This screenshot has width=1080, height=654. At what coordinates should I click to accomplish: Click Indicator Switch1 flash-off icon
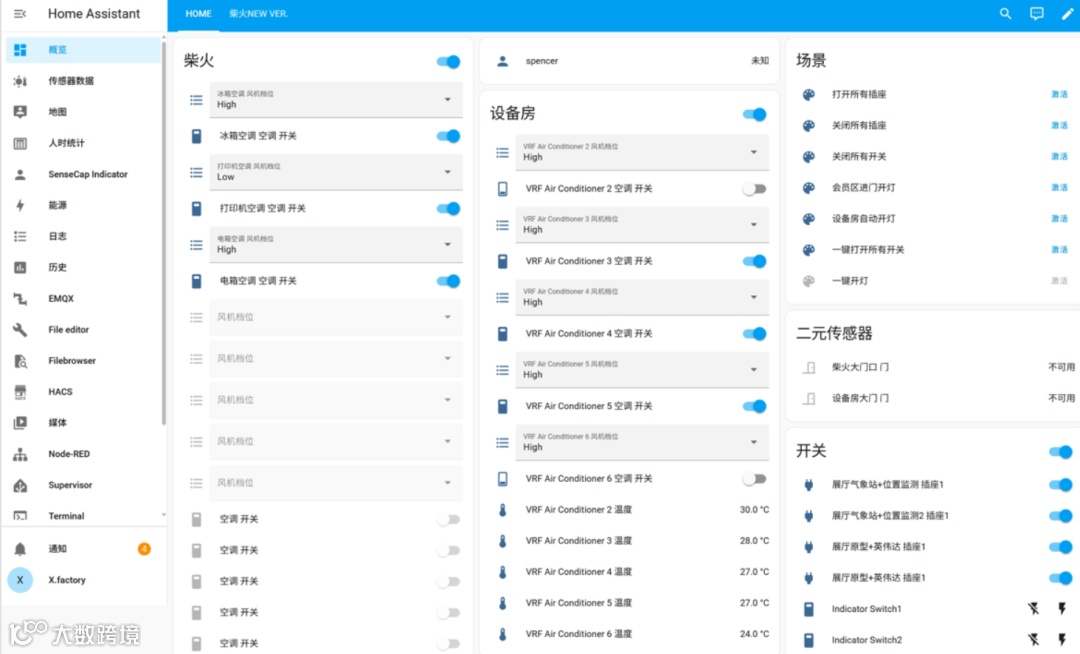pos(1033,609)
